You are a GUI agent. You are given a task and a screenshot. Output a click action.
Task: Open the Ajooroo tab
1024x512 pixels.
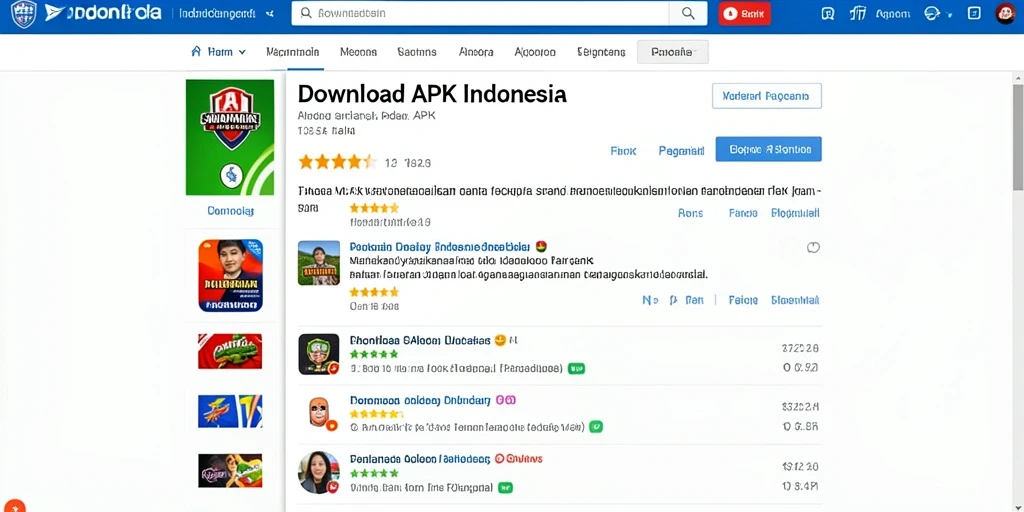pyautogui.click(x=535, y=52)
